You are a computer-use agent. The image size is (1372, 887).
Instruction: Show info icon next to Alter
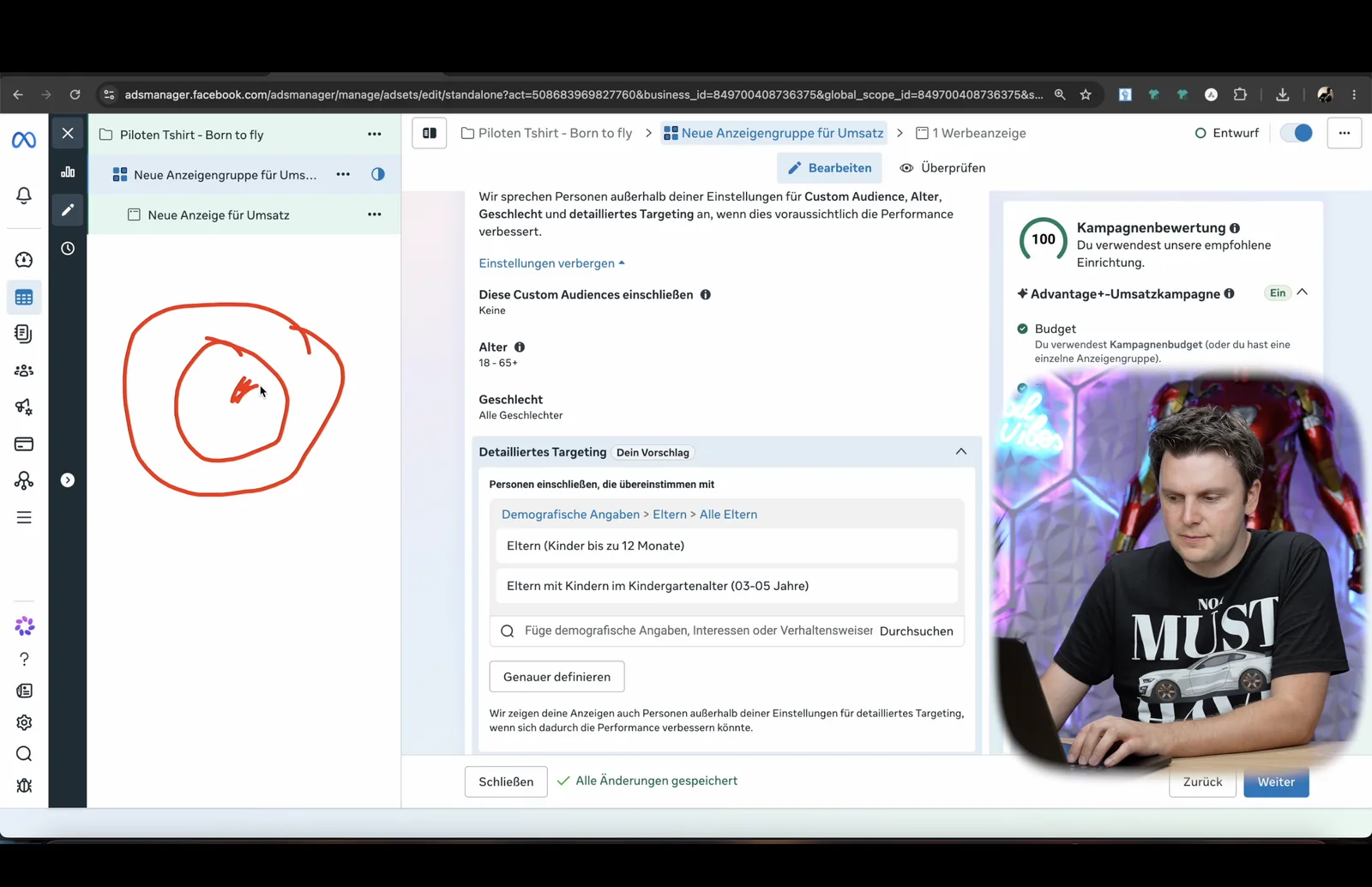point(520,347)
